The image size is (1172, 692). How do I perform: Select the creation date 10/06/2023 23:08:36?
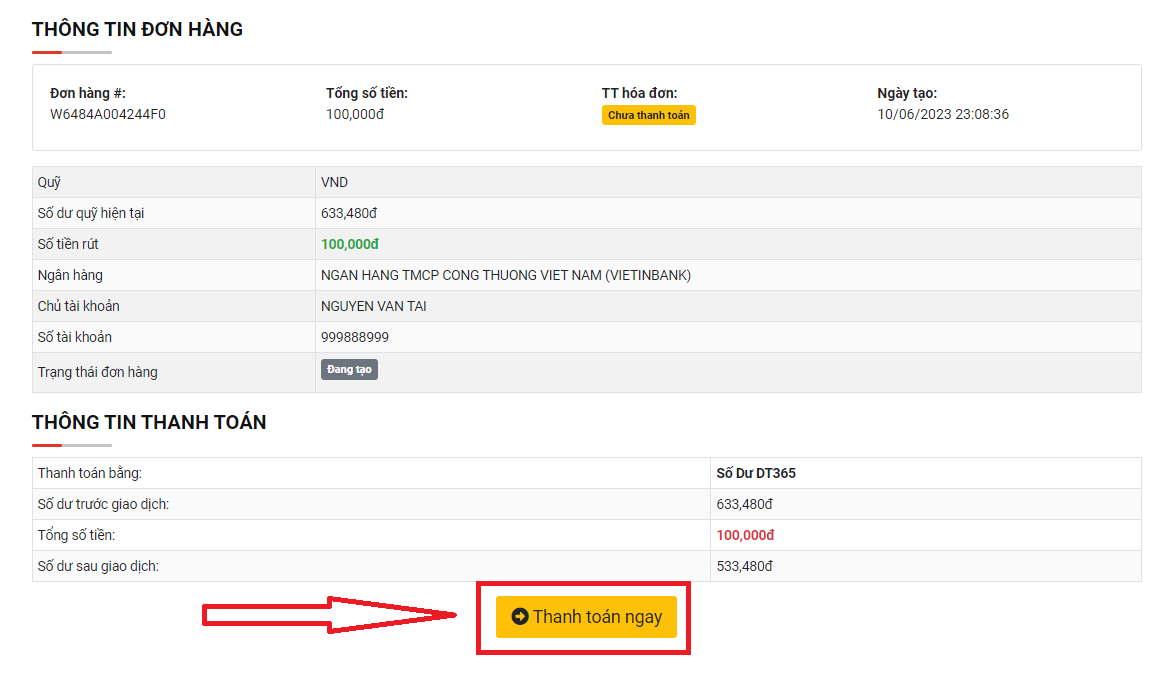[x=943, y=114]
